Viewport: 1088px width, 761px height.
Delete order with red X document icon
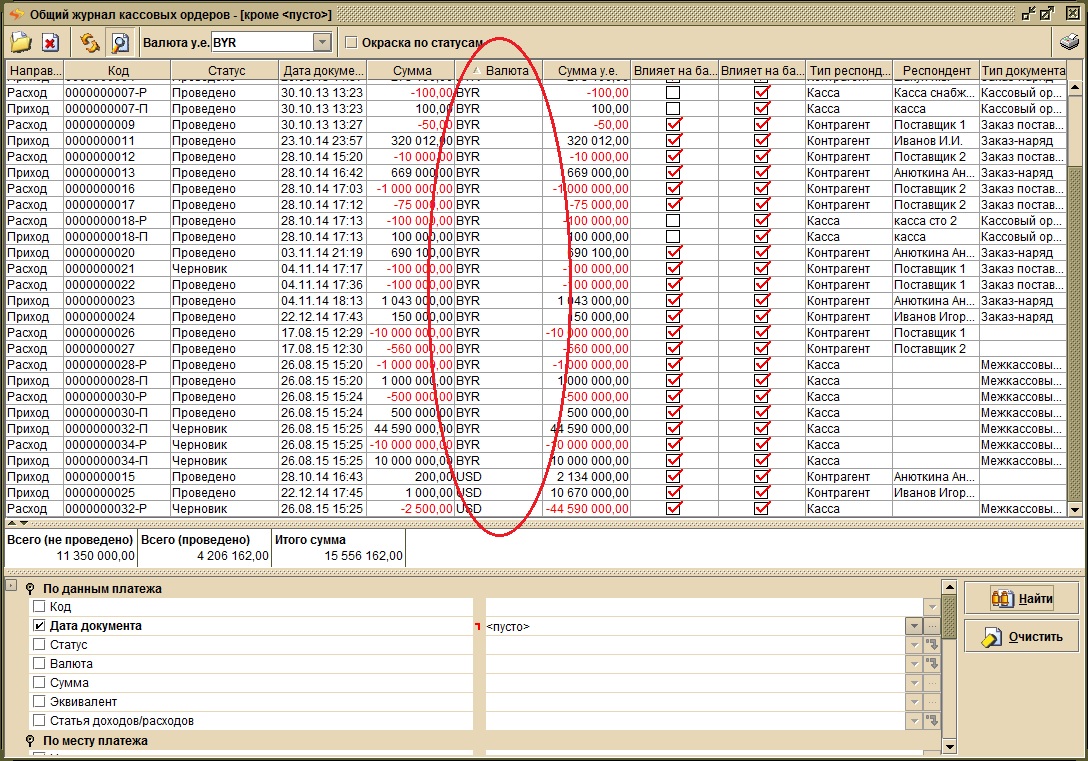[50, 43]
